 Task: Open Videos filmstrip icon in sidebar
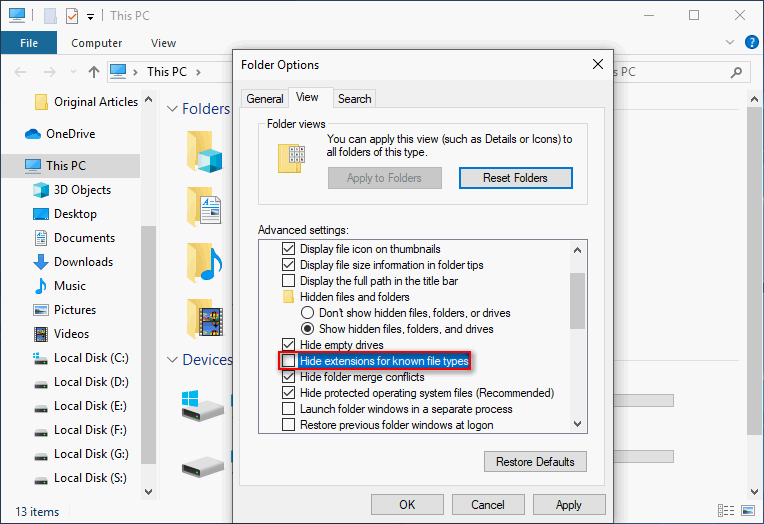pos(41,334)
